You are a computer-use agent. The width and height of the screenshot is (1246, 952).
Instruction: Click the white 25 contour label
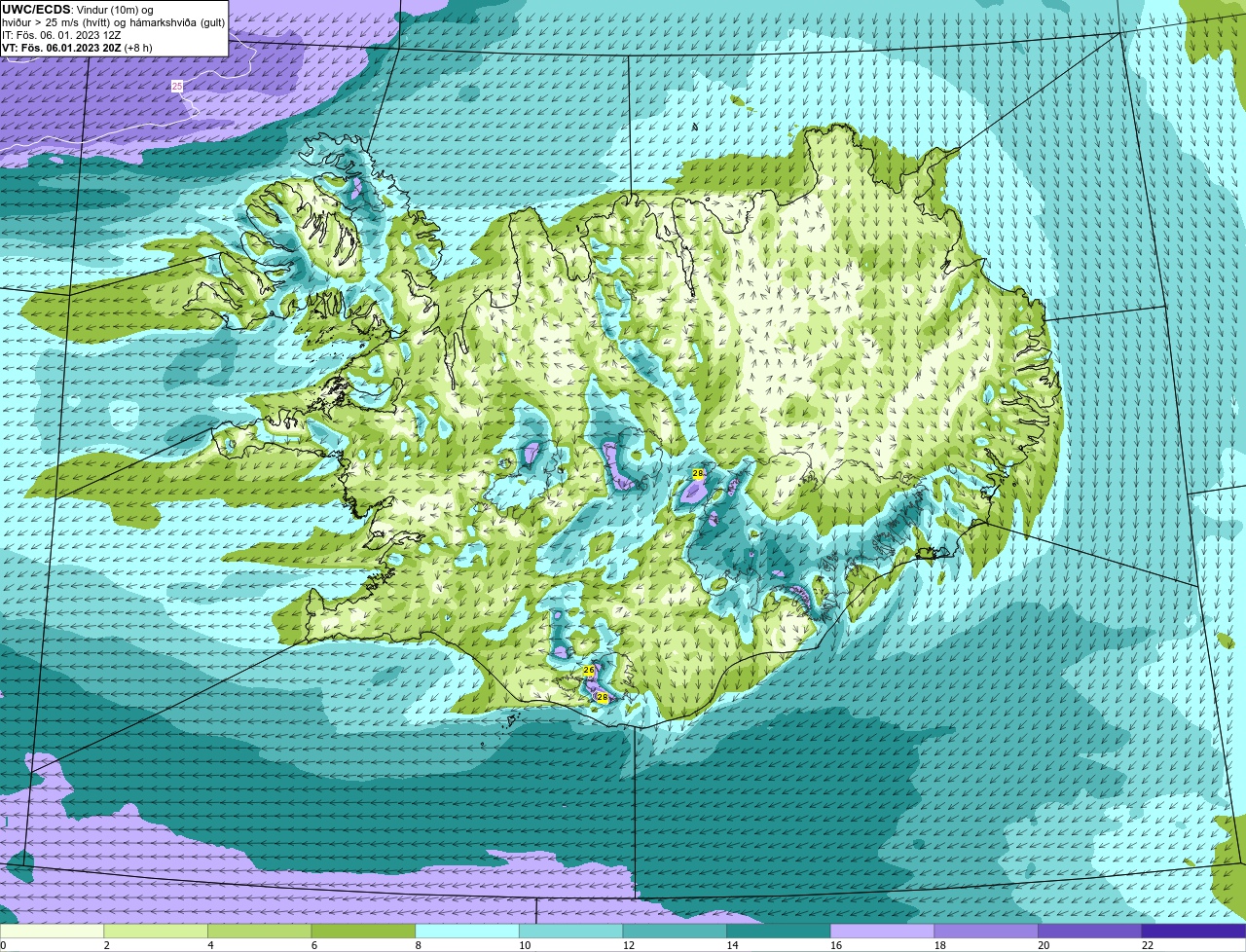(x=176, y=87)
